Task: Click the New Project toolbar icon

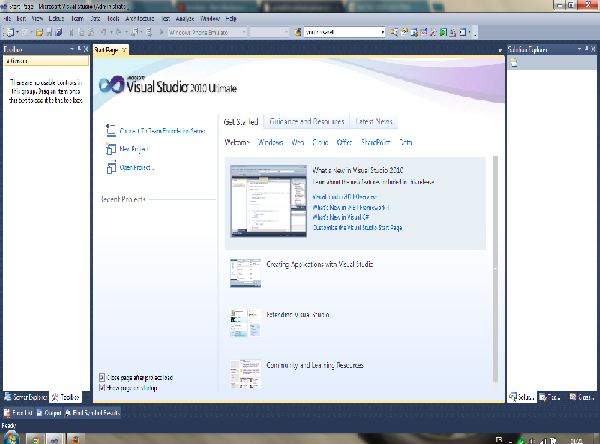Action: tap(10, 33)
